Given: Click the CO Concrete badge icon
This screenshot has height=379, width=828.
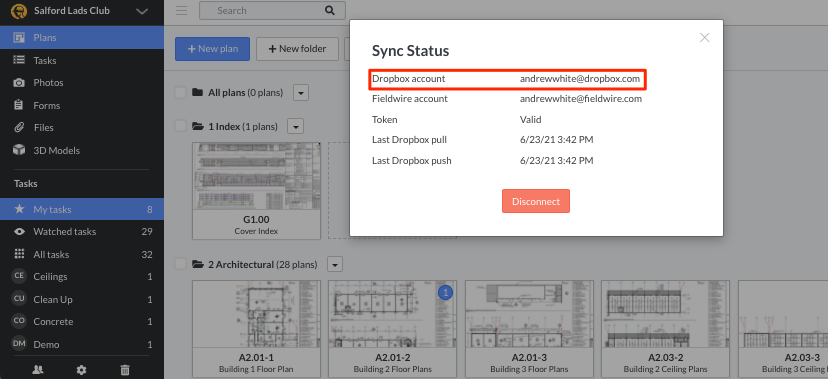Looking at the screenshot, I should [x=19, y=321].
